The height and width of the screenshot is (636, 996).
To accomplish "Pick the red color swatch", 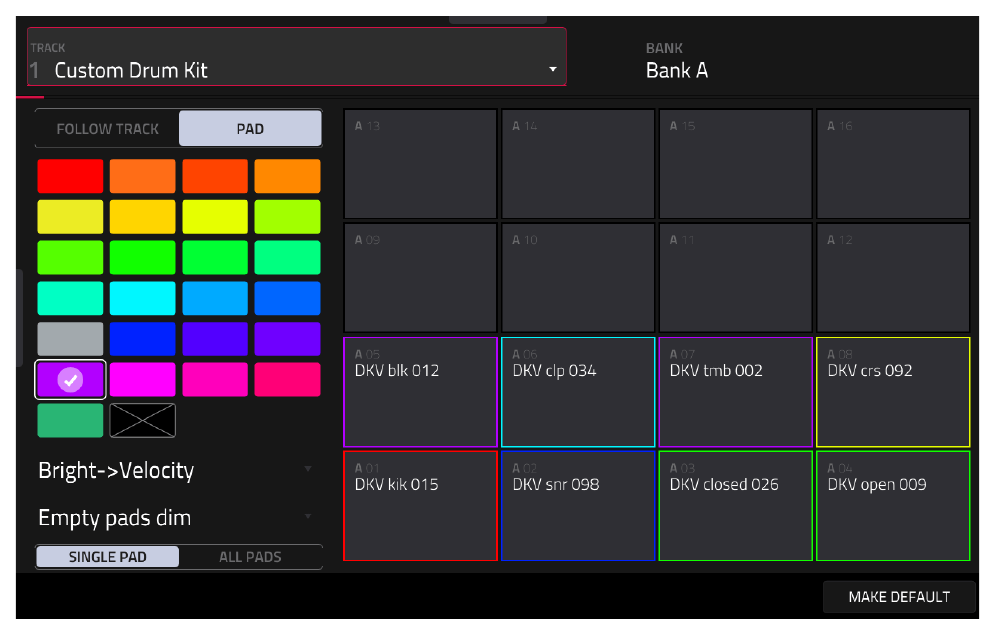I will pos(70,176).
